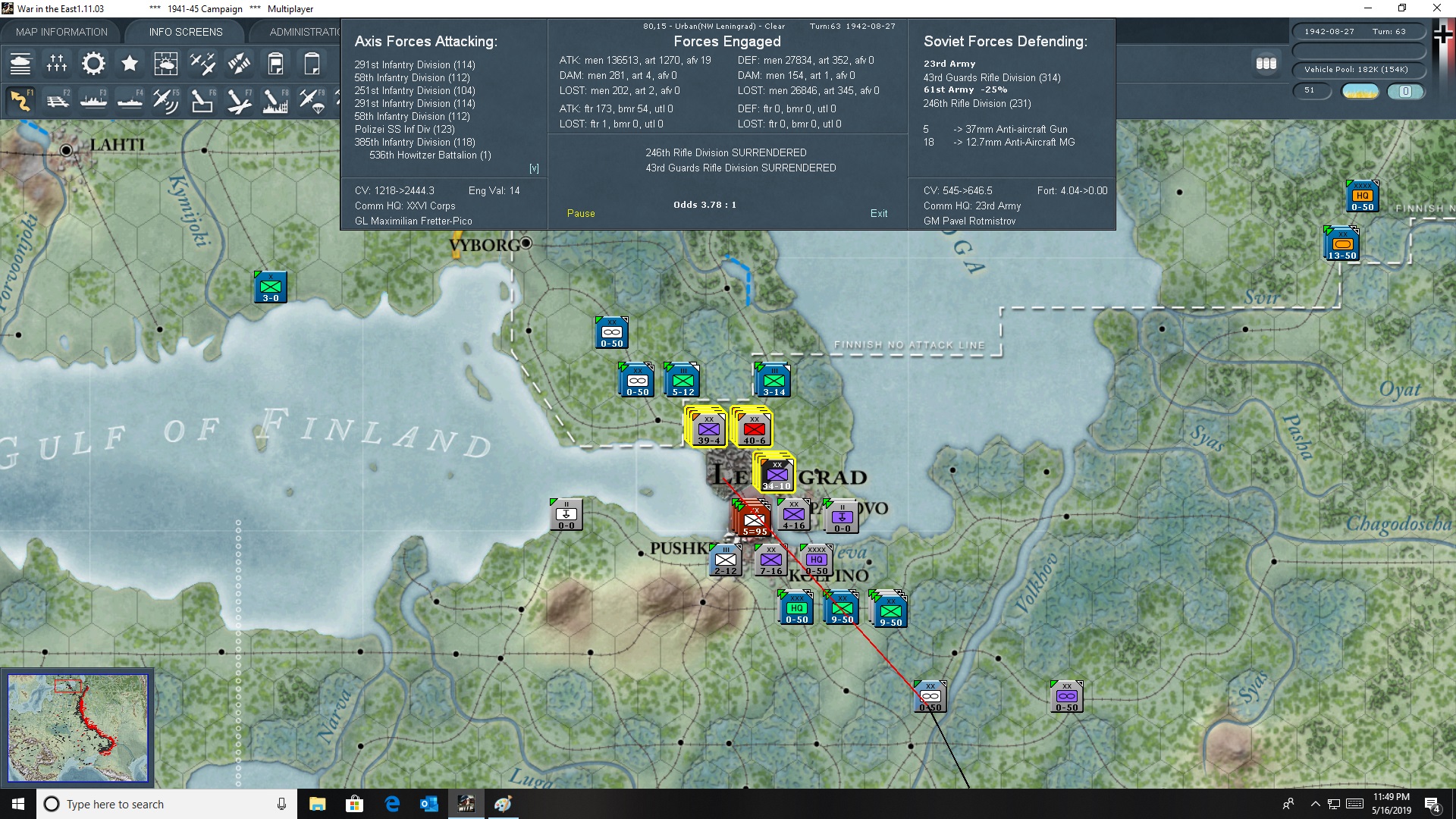Select the 4-16 infantry unit counter
This screenshot has width=1456, height=819.
794,514
